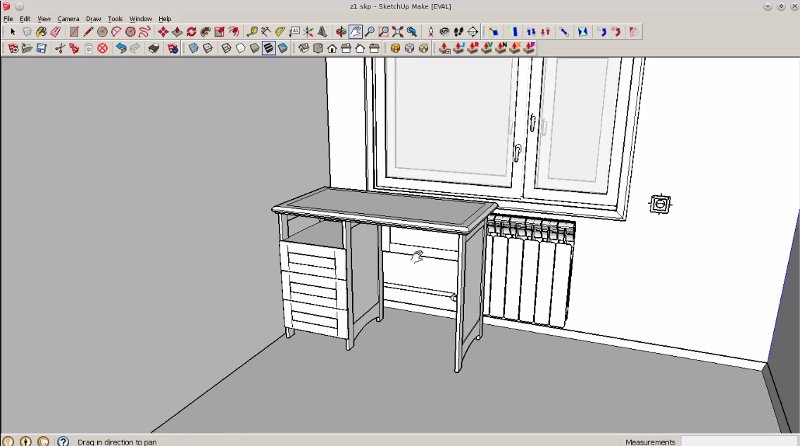The image size is (800, 446).
Task: Choose the Orbit camera tool
Action: click(341, 32)
